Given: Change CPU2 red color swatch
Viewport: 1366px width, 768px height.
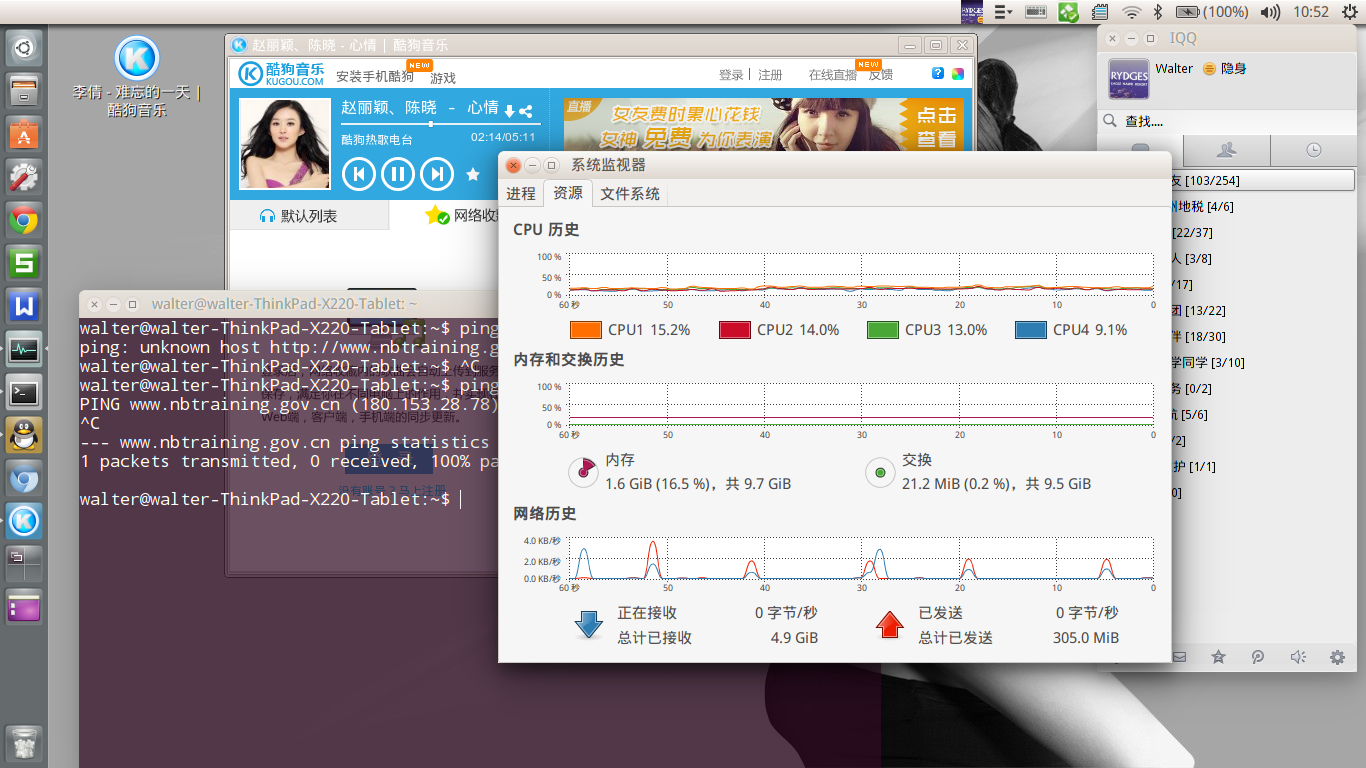Looking at the screenshot, I should point(735,330).
